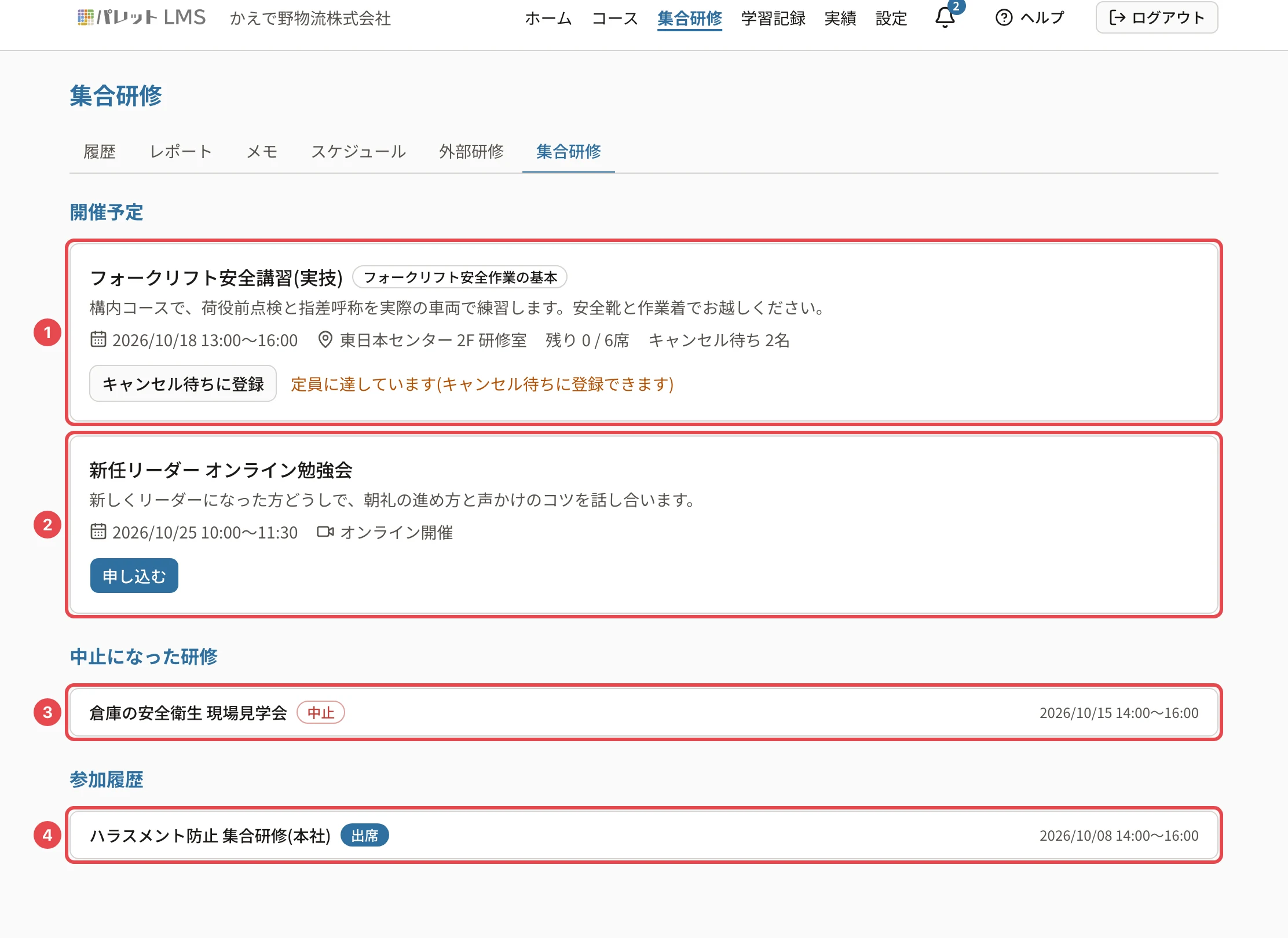Click the パレット LMS logo
This screenshot has height=938, width=1288.
[x=141, y=18]
